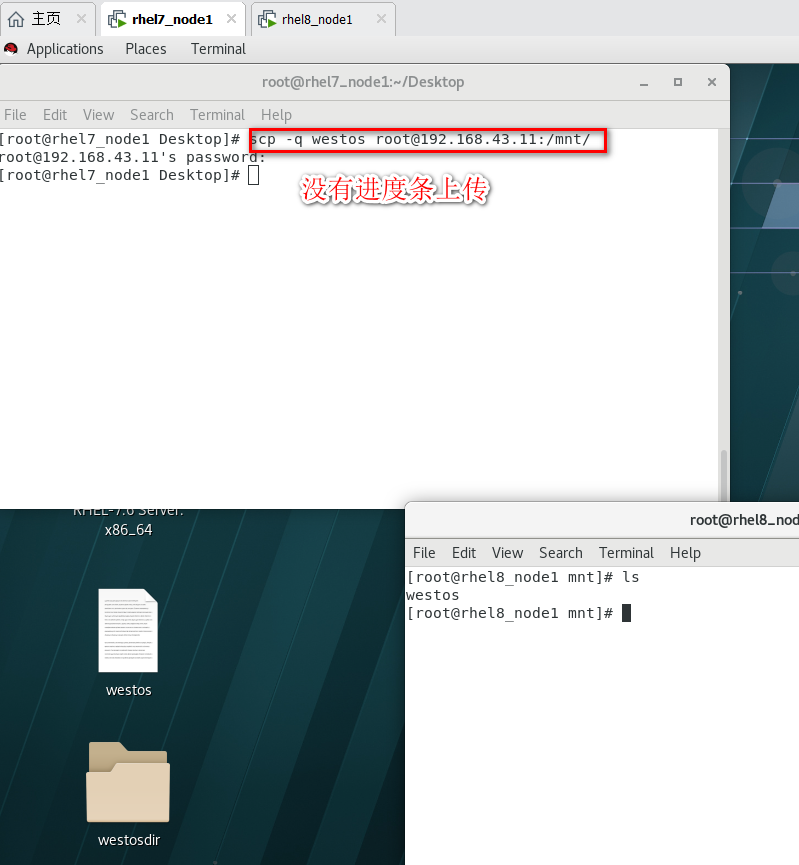The height and width of the screenshot is (865, 799).
Task: Open File menu in rhel7_node1 terminal
Action: [x=15, y=115]
